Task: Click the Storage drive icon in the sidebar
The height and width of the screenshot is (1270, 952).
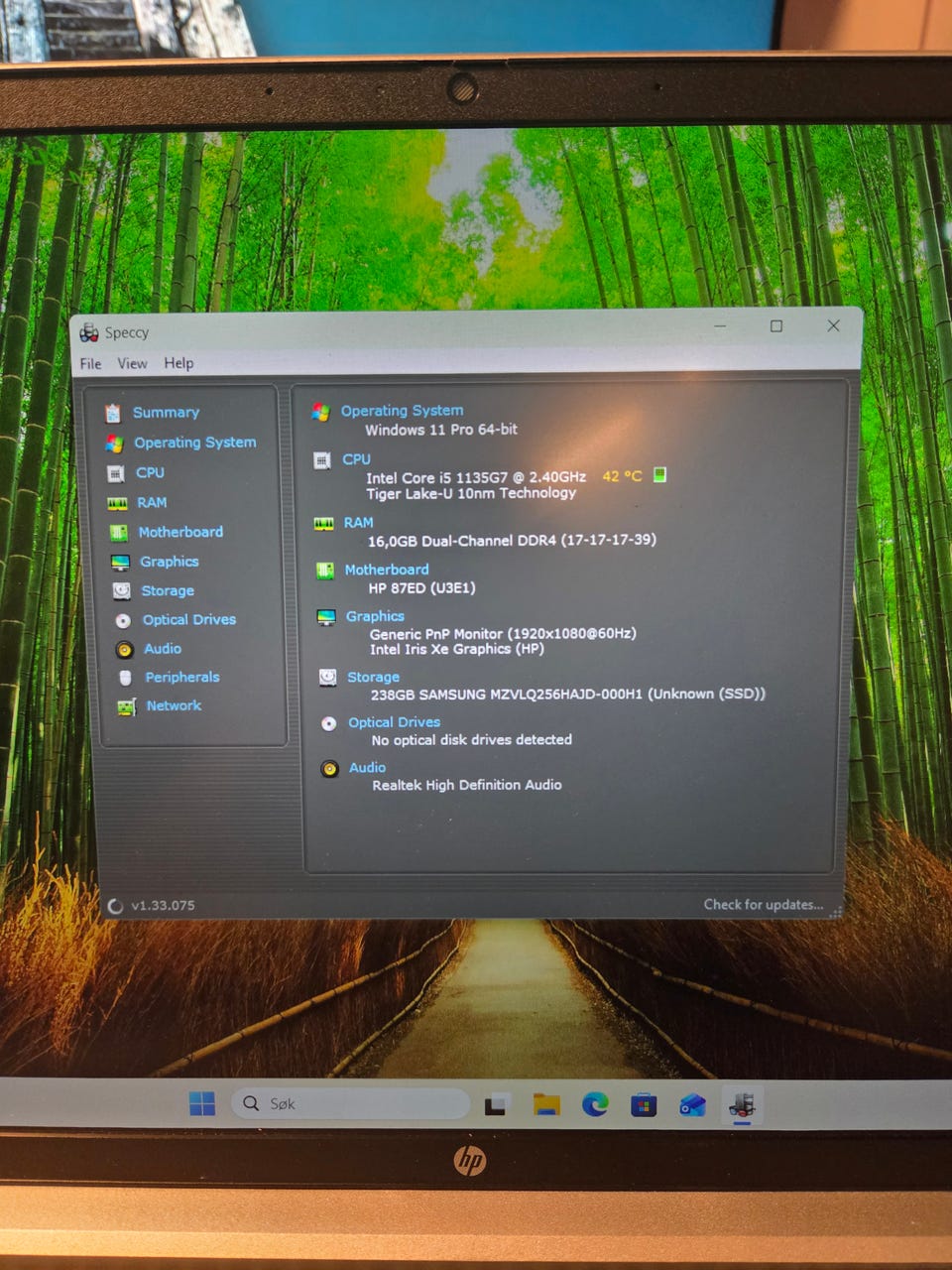Action: coord(121,591)
